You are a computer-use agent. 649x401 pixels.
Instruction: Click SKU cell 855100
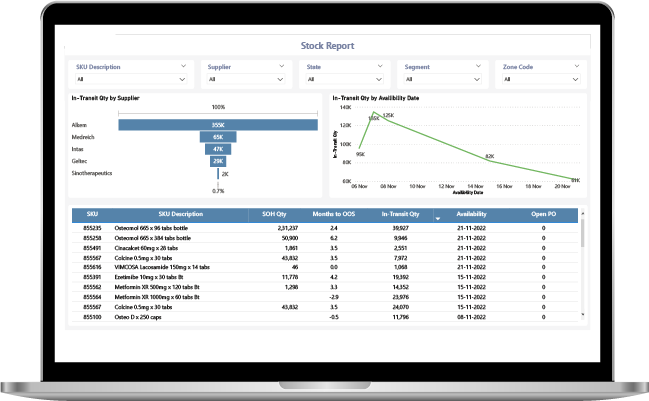pos(92,317)
